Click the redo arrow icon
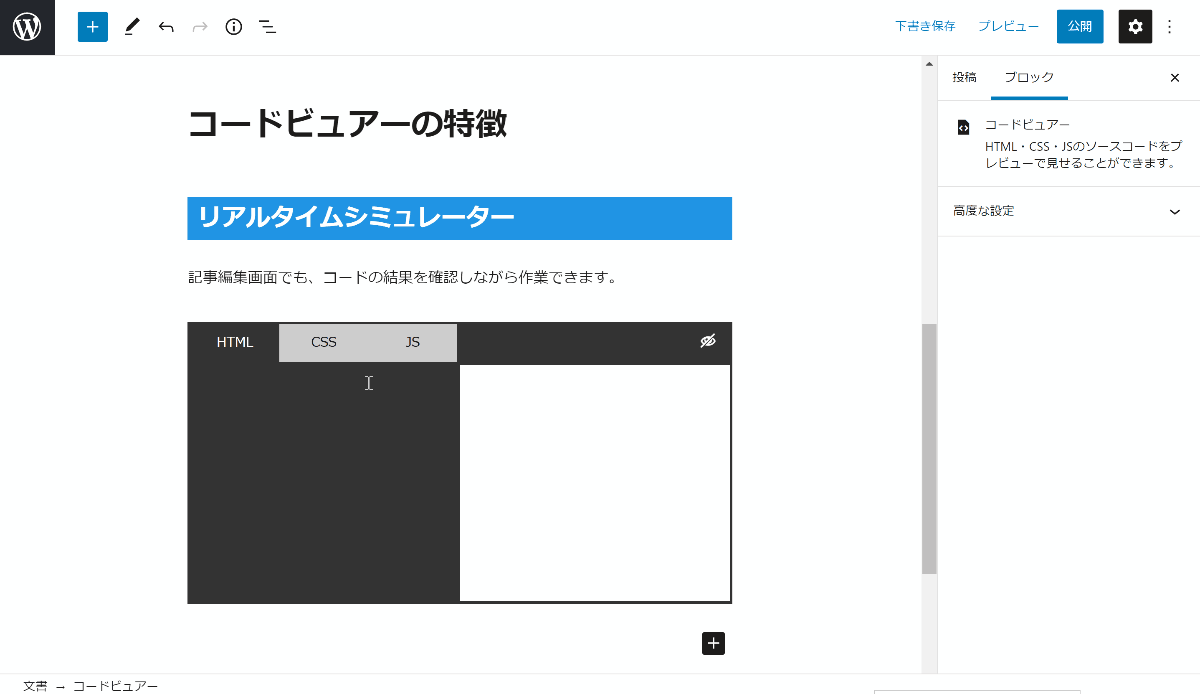1200x694 pixels. (x=200, y=27)
